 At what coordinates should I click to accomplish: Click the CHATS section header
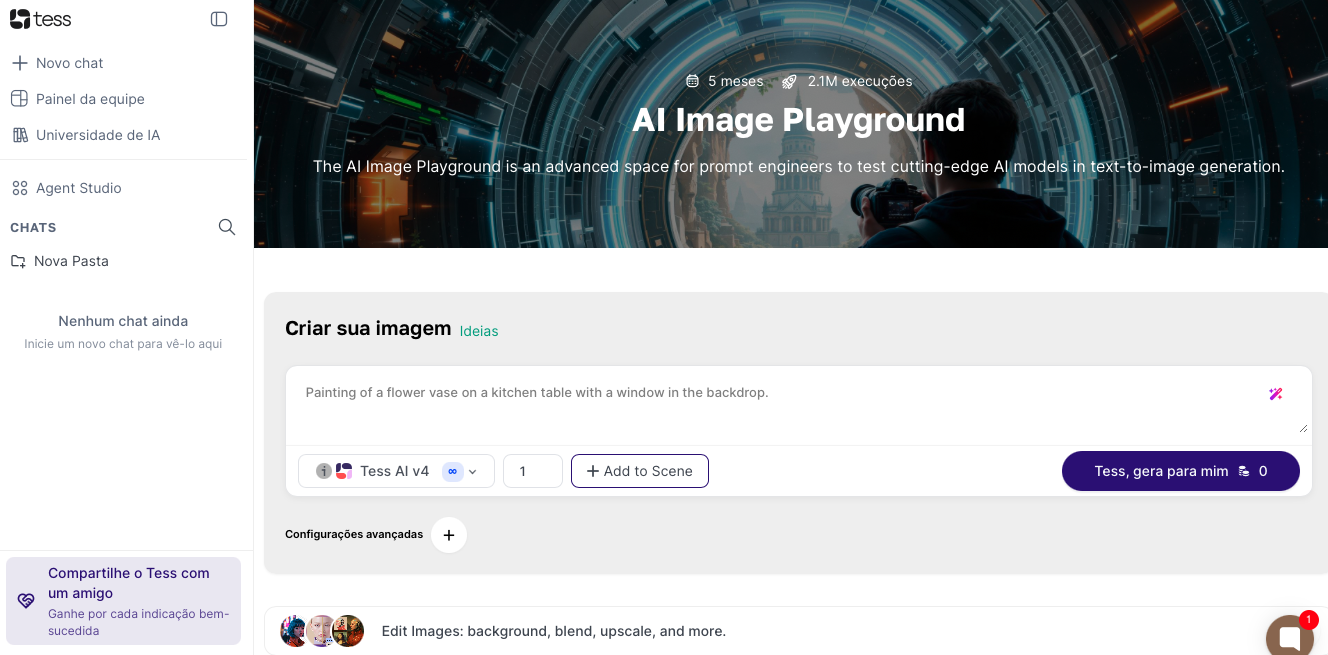click(x=33, y=228)
